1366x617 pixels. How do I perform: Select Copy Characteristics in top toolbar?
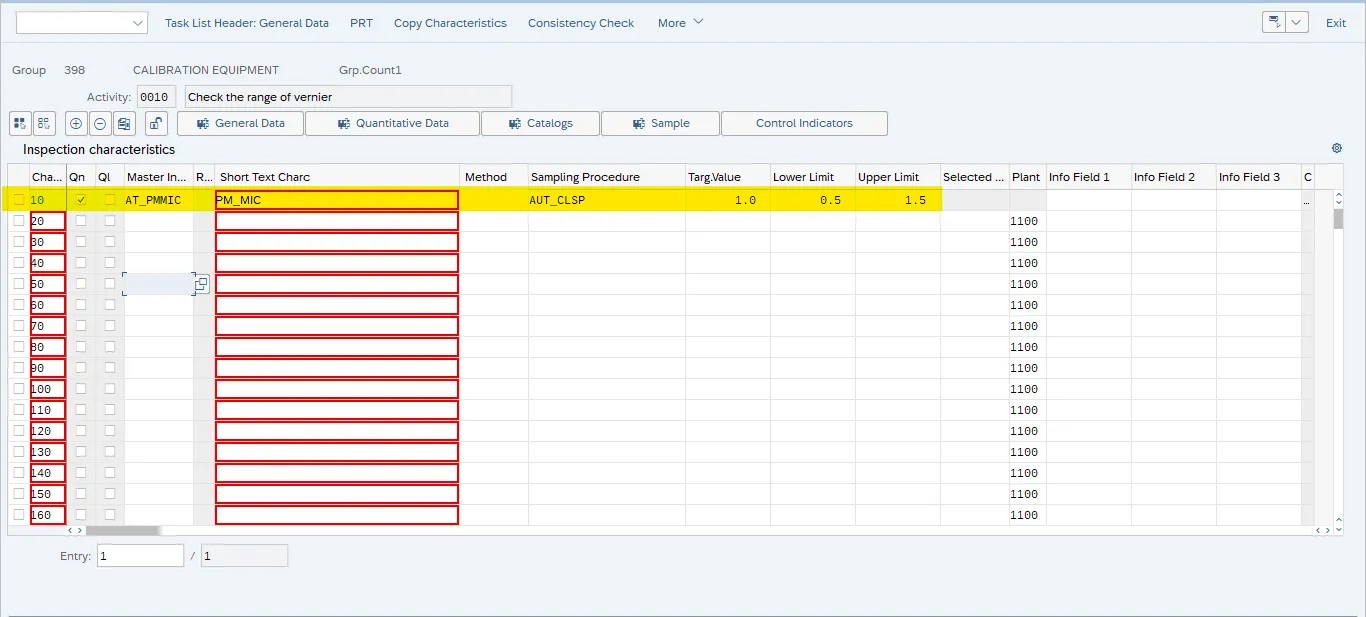tap(450, 23)
